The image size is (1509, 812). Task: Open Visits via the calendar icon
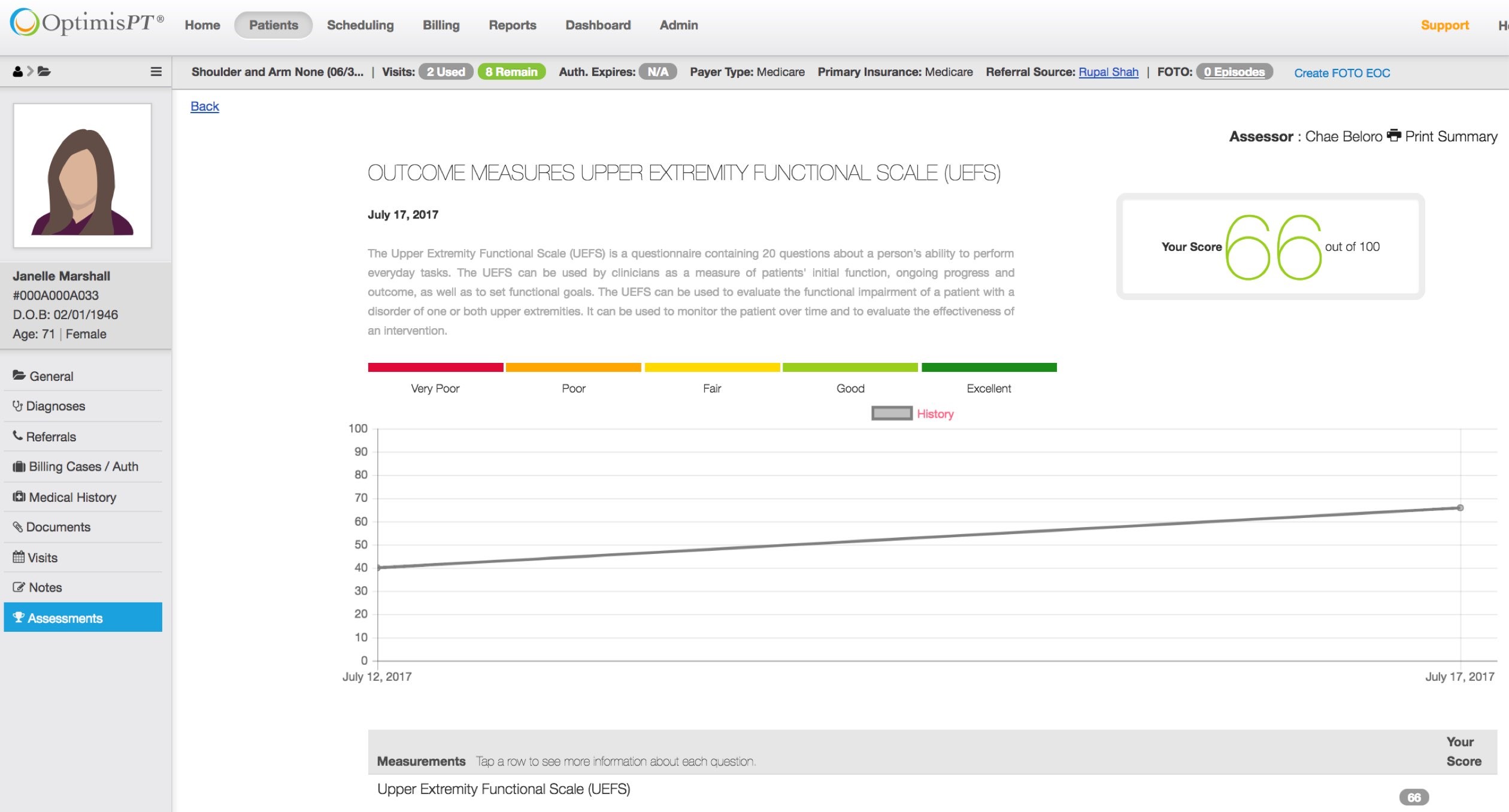[19, 557]
